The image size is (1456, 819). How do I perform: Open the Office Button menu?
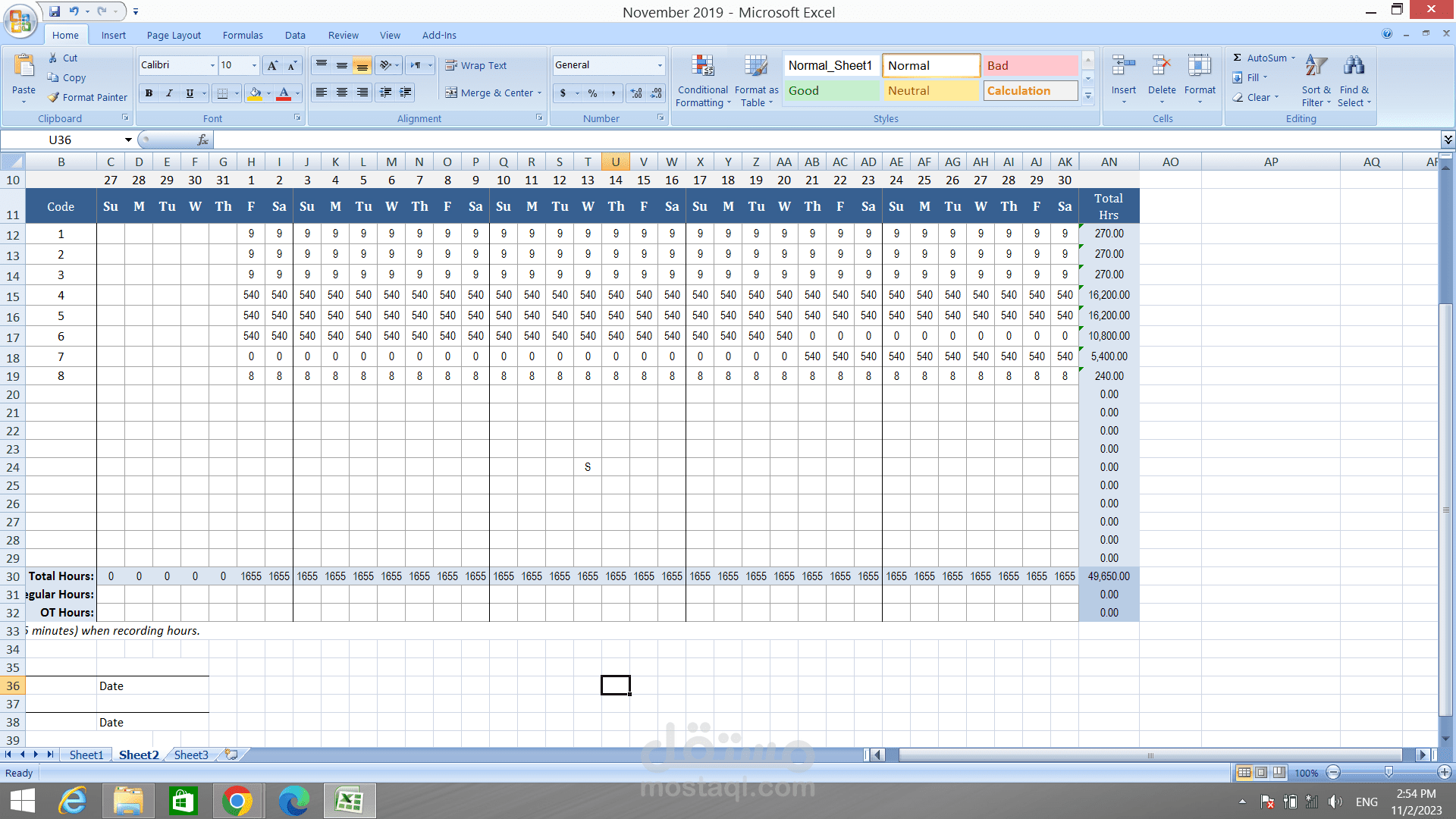point(20,20)
